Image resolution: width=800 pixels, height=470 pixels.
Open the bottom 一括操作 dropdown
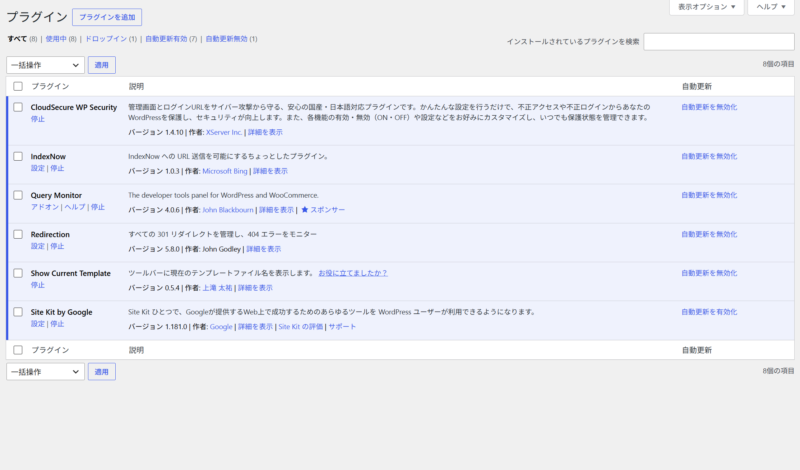(45, 372)
